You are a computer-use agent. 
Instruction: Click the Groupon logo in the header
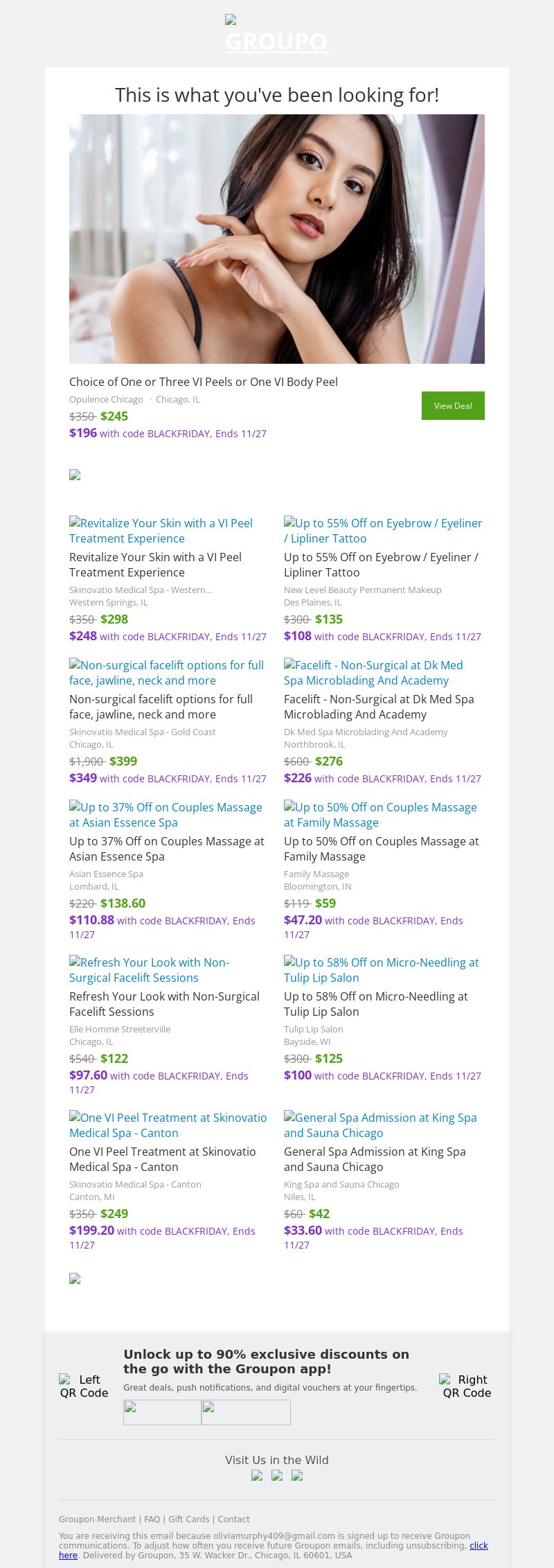[x=277, y=35]
